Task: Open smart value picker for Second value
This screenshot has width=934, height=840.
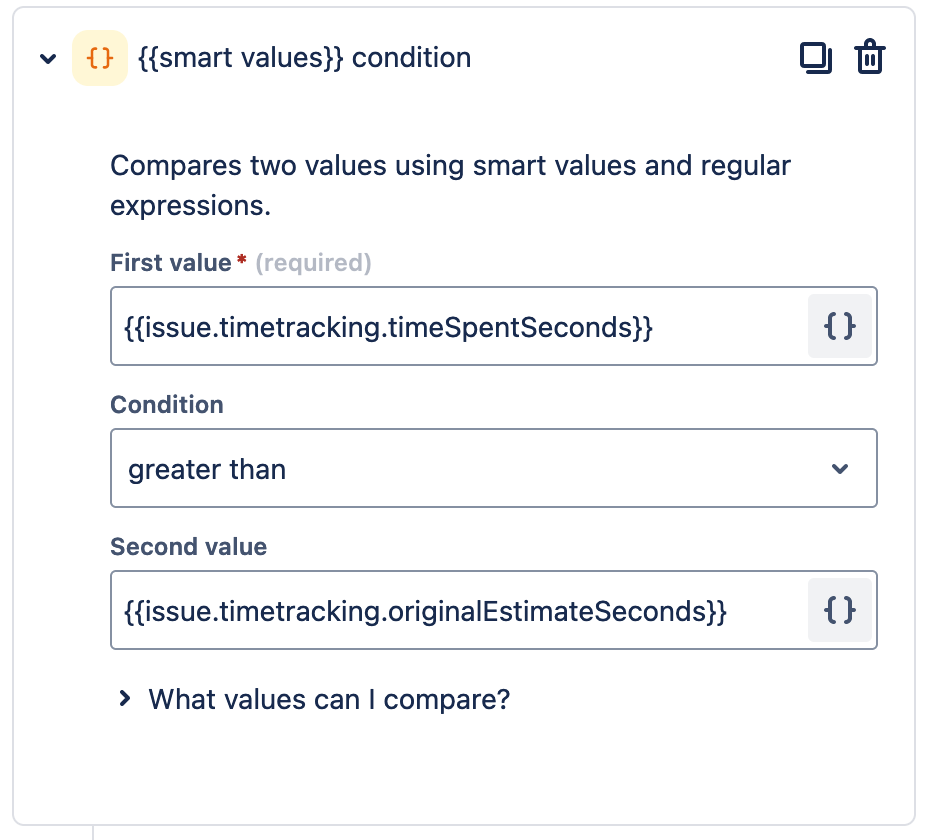Action: (840, 610)
